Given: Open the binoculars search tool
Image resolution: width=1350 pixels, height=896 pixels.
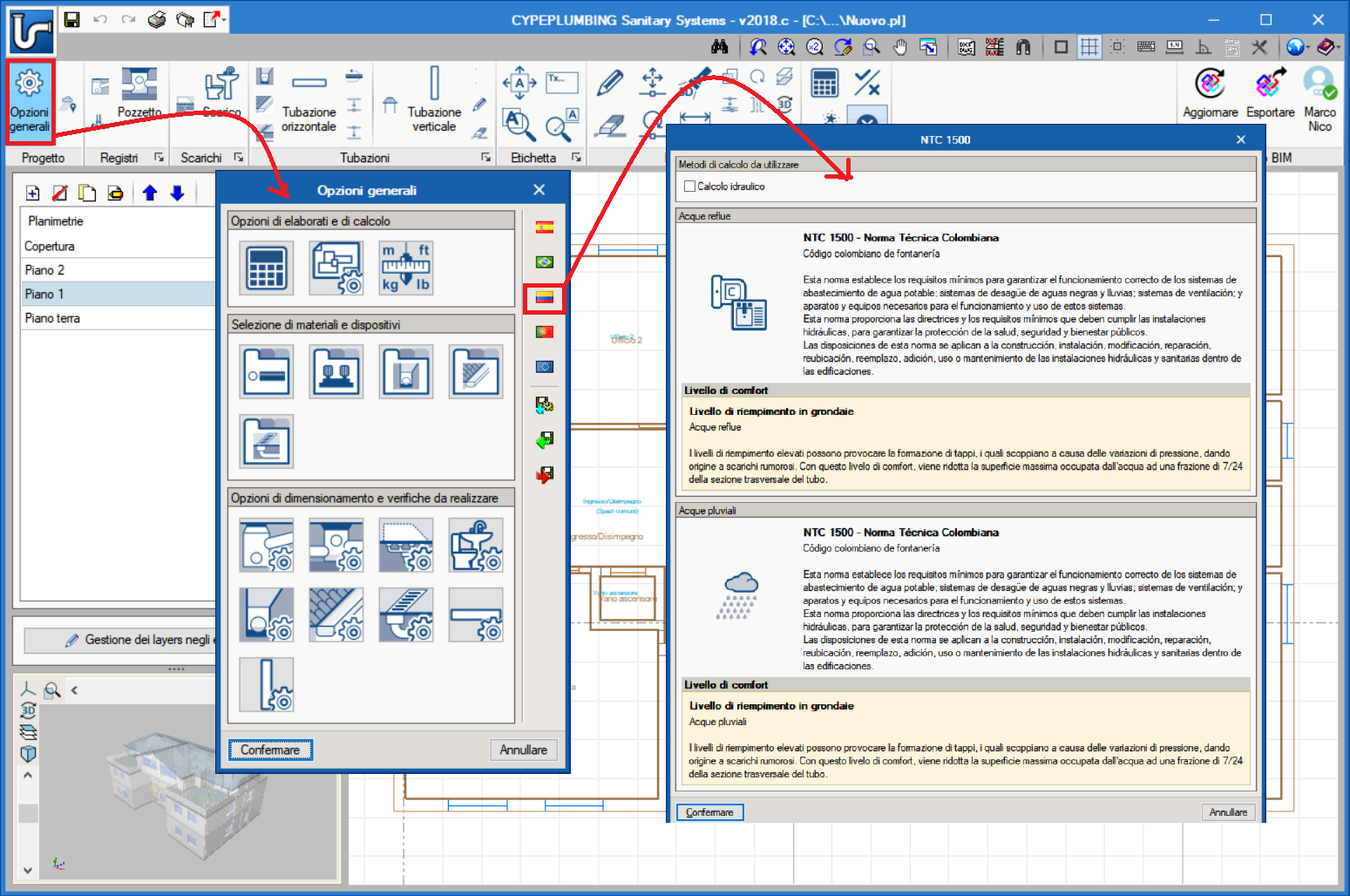Looking at the screenshot, I should 719,46.
